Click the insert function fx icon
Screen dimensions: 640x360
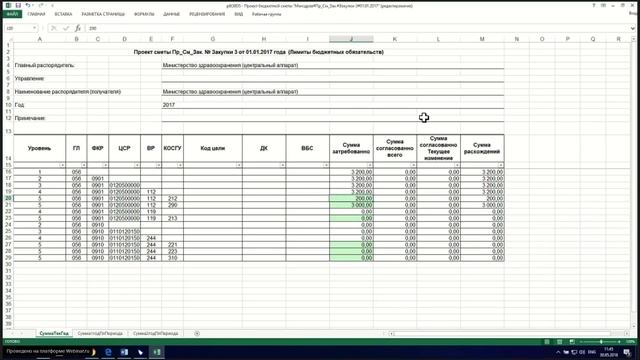78,28
